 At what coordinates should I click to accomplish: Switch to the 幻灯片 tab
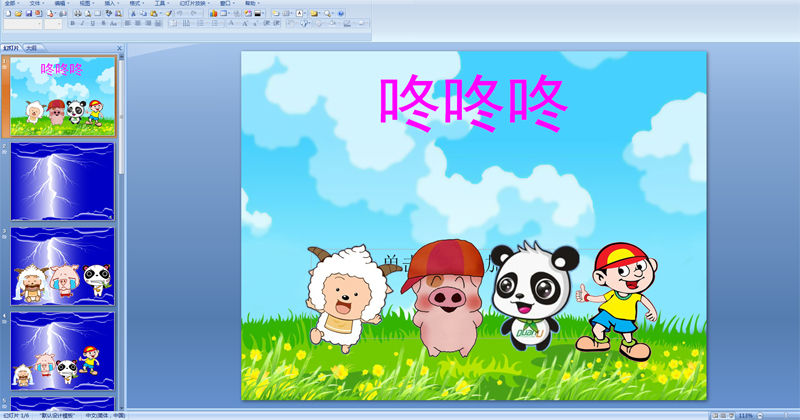pos(11,48)
